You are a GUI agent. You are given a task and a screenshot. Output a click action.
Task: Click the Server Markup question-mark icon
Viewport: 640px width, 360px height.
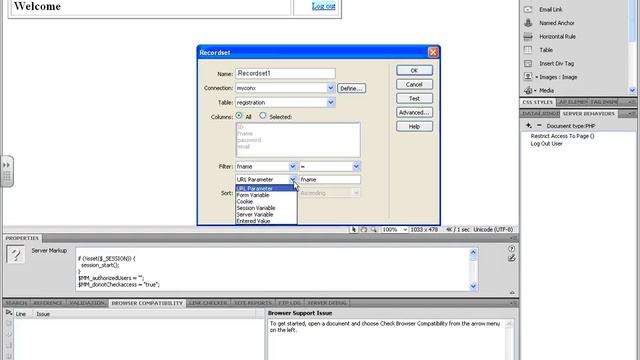(x=16, y=254)
